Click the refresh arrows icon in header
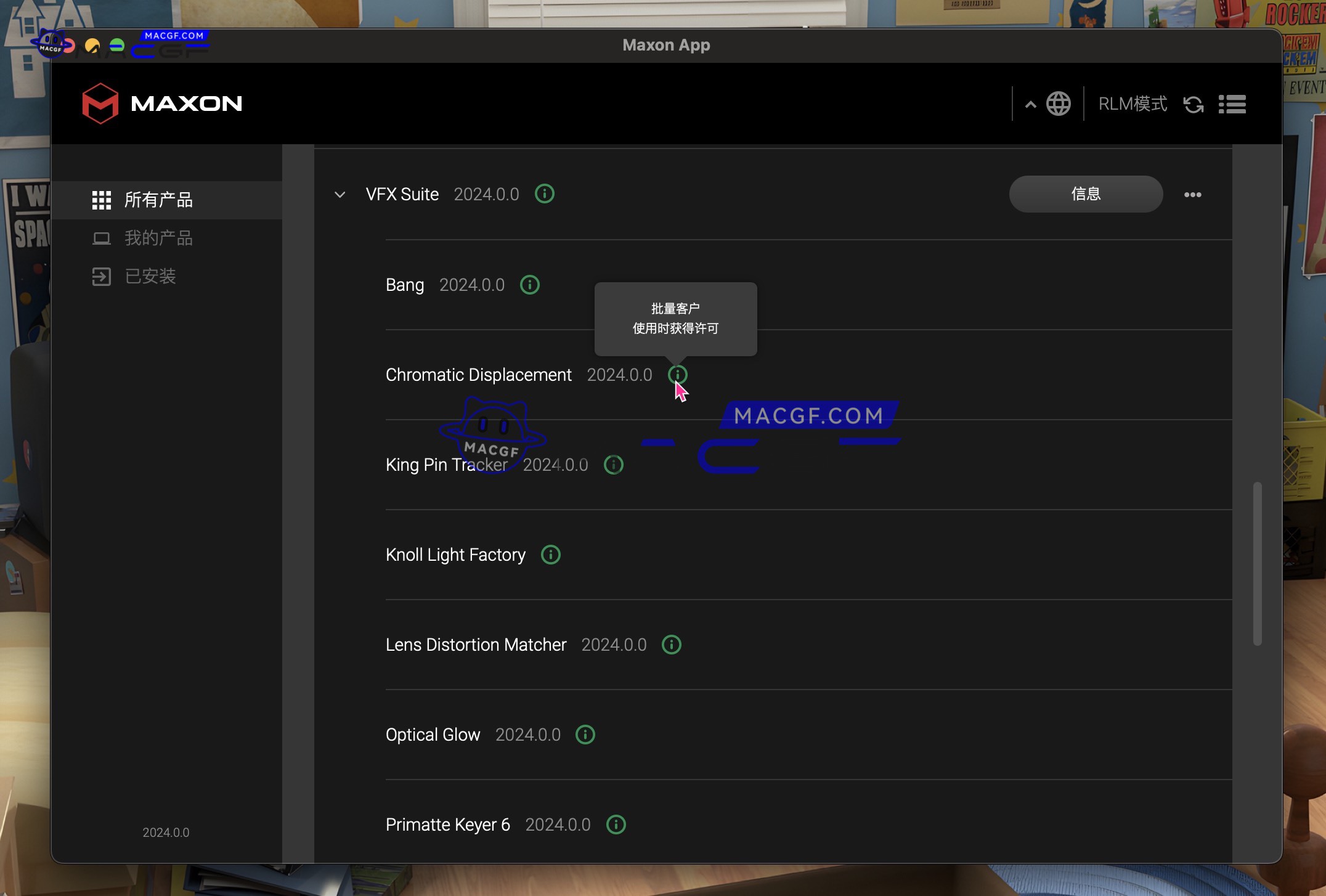 pyautogui.click(x=1194, y=104)
